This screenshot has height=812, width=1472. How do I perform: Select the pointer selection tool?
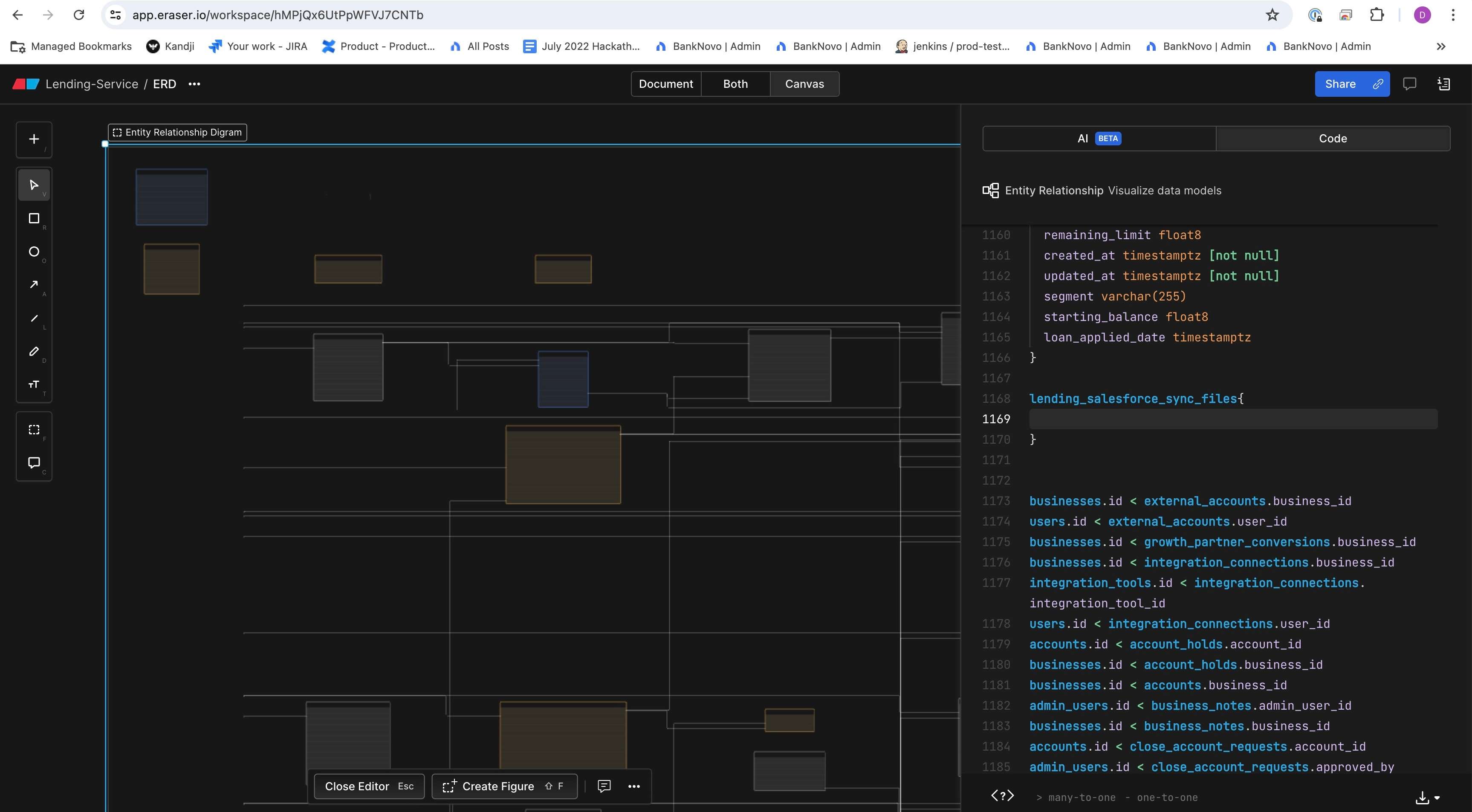[34, 185]
